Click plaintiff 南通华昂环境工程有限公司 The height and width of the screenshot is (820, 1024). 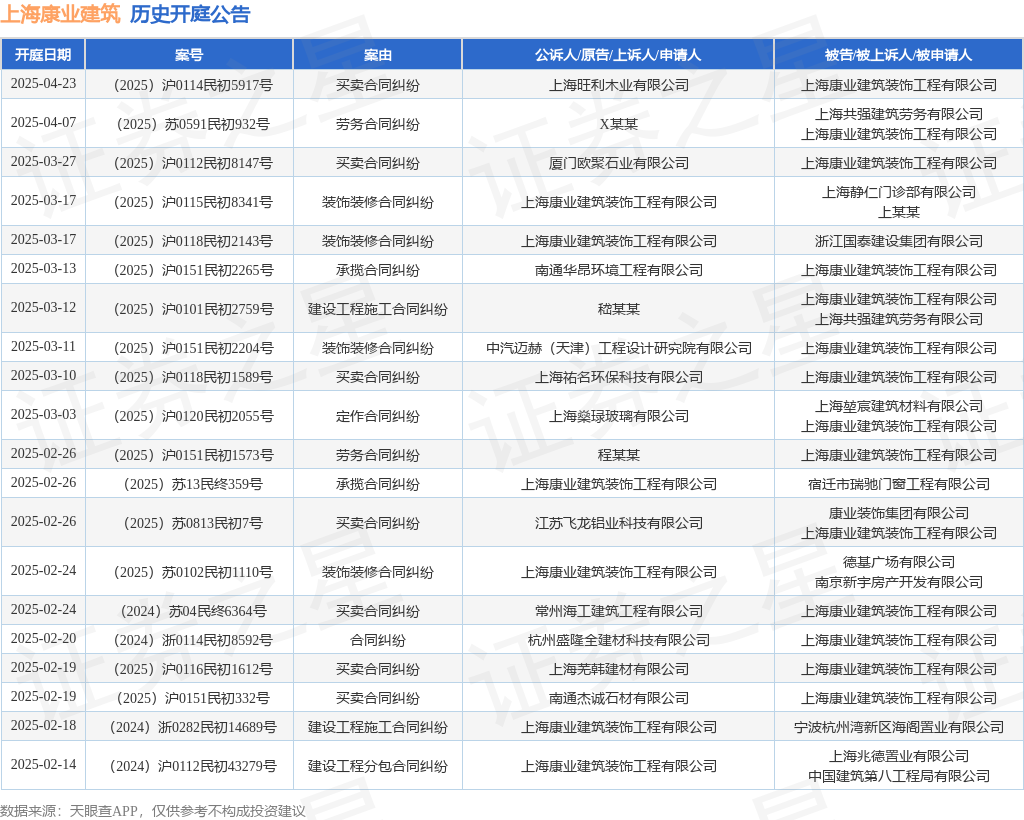point(618,270)
